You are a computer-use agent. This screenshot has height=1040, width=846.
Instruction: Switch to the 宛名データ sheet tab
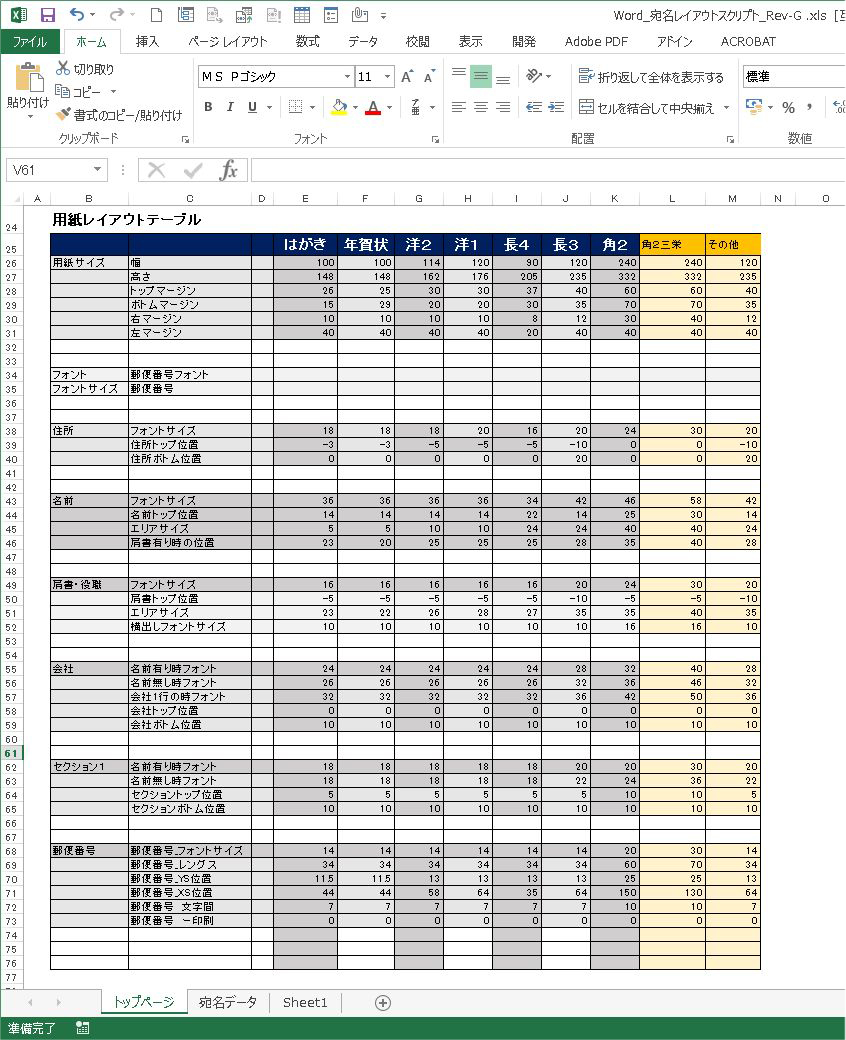227,1002
